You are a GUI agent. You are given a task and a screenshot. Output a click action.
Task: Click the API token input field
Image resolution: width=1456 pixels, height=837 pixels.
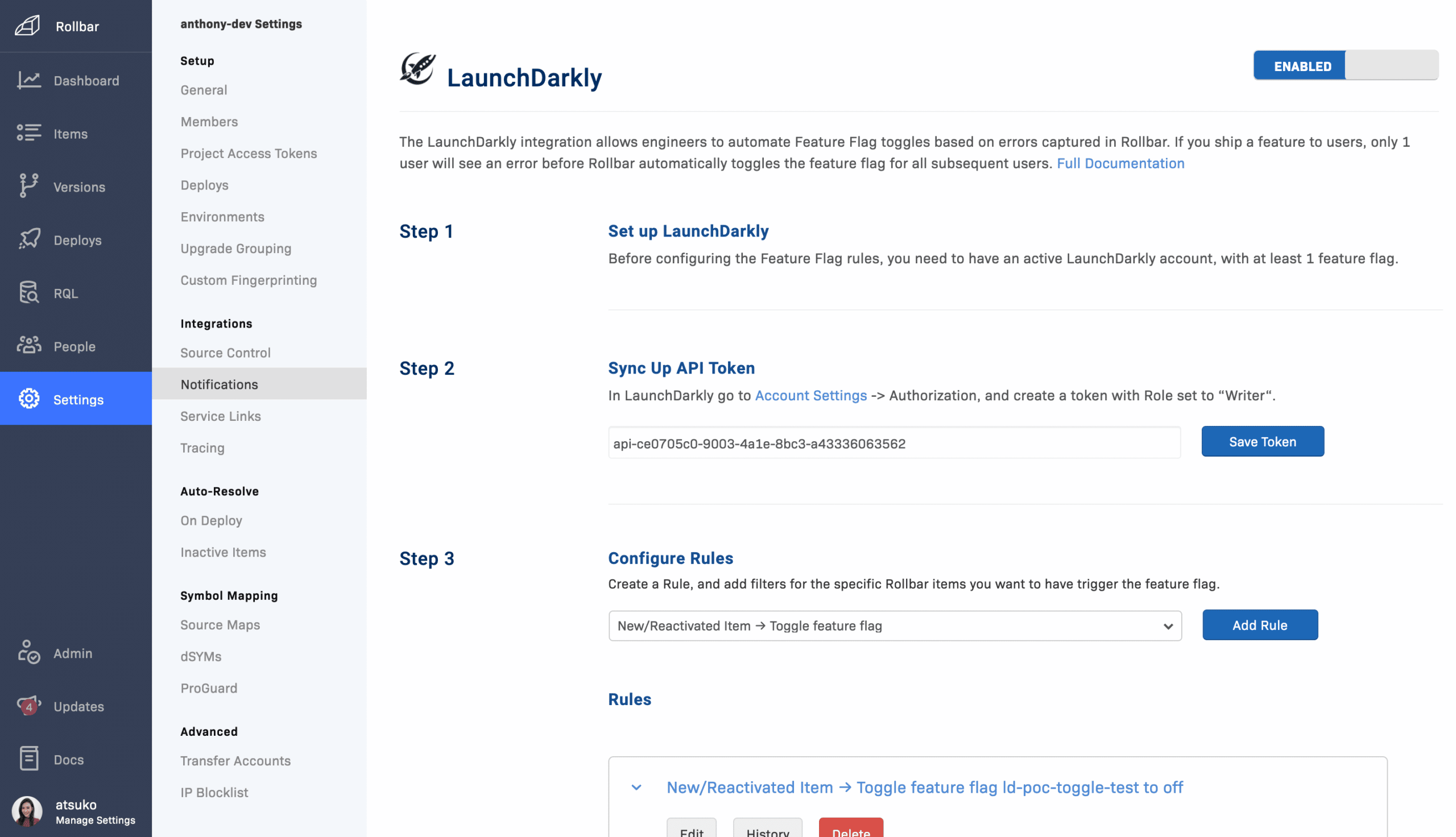(x=894, y=443)
